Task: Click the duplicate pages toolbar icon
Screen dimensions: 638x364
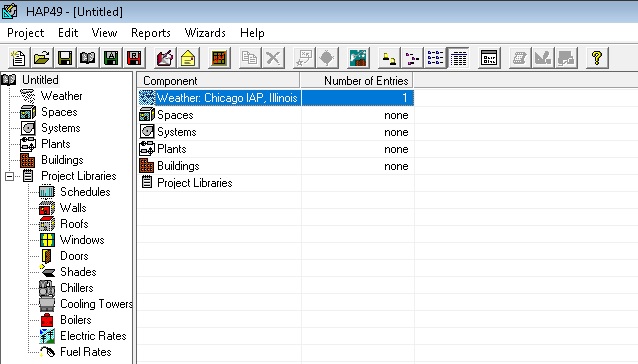Action: 249,58
